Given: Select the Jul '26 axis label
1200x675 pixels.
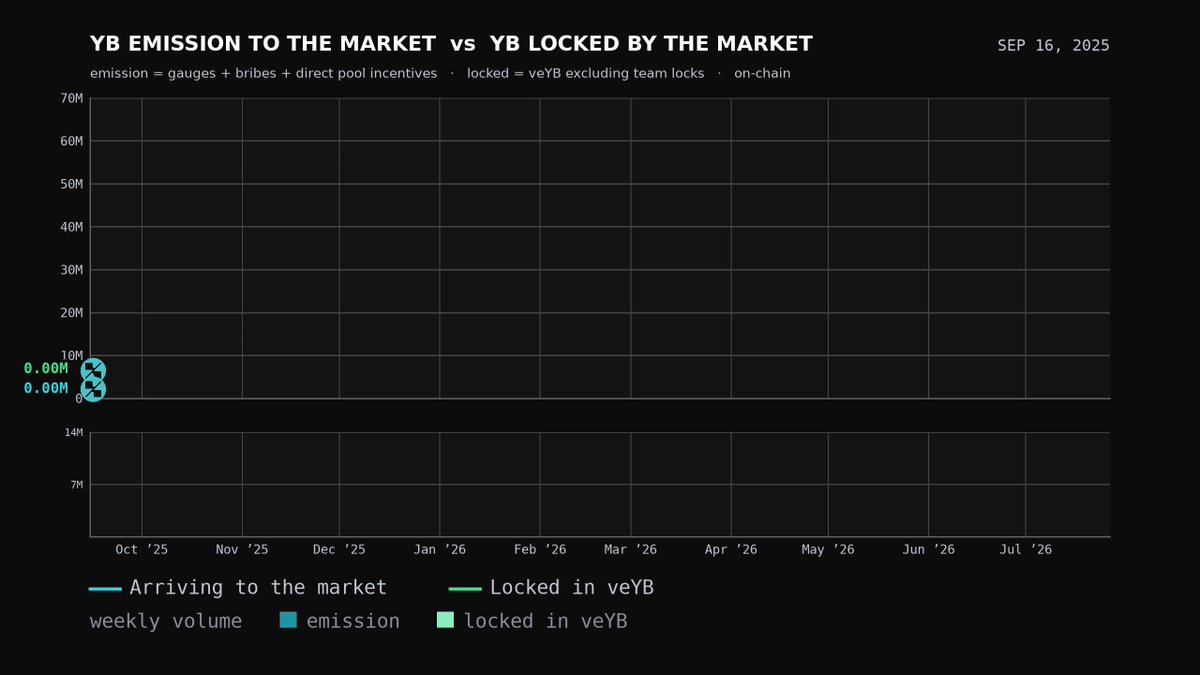Looking at the screenshot, I should tap(1026, 550).
